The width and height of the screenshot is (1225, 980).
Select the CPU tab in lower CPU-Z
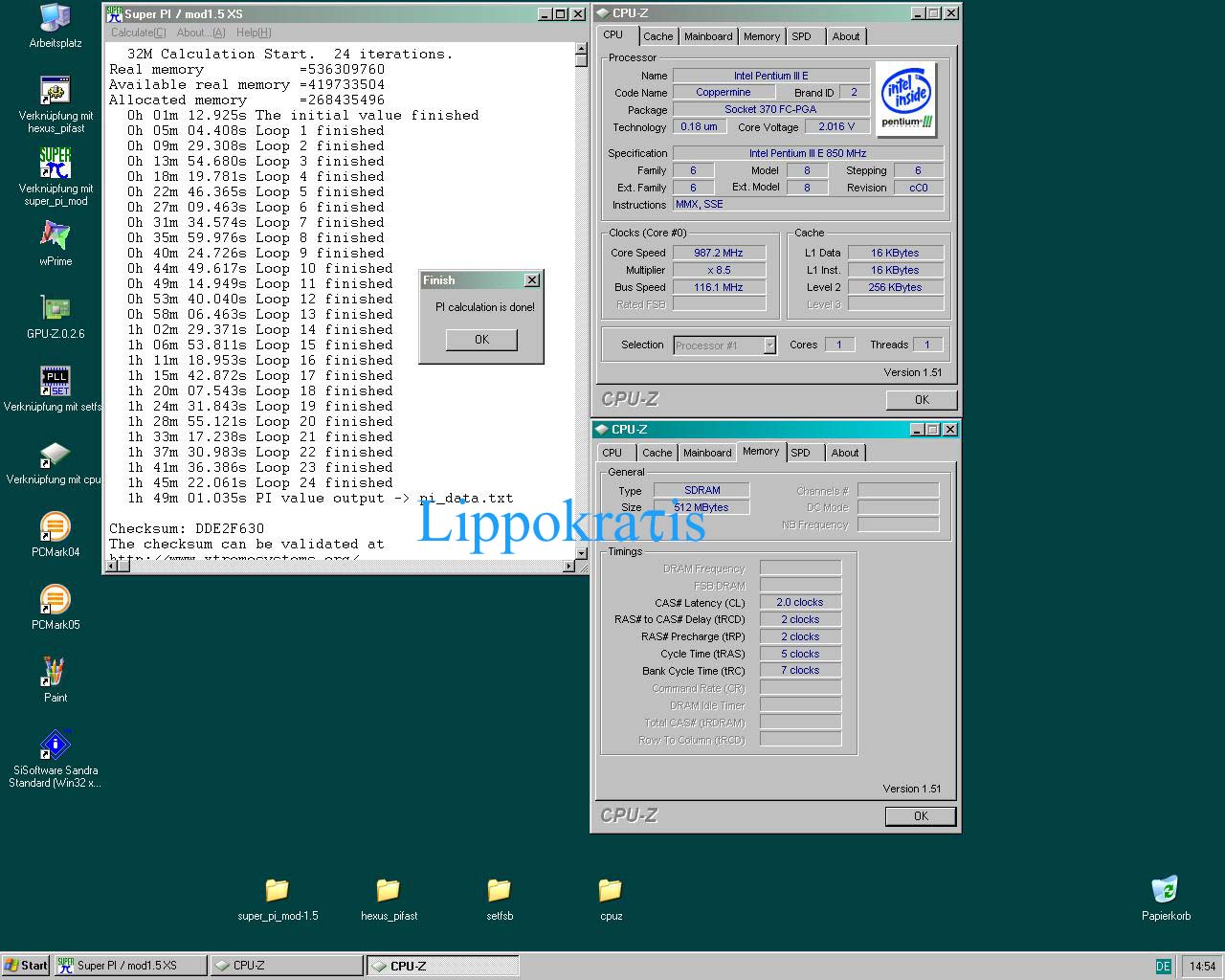(x=612, y=453)
